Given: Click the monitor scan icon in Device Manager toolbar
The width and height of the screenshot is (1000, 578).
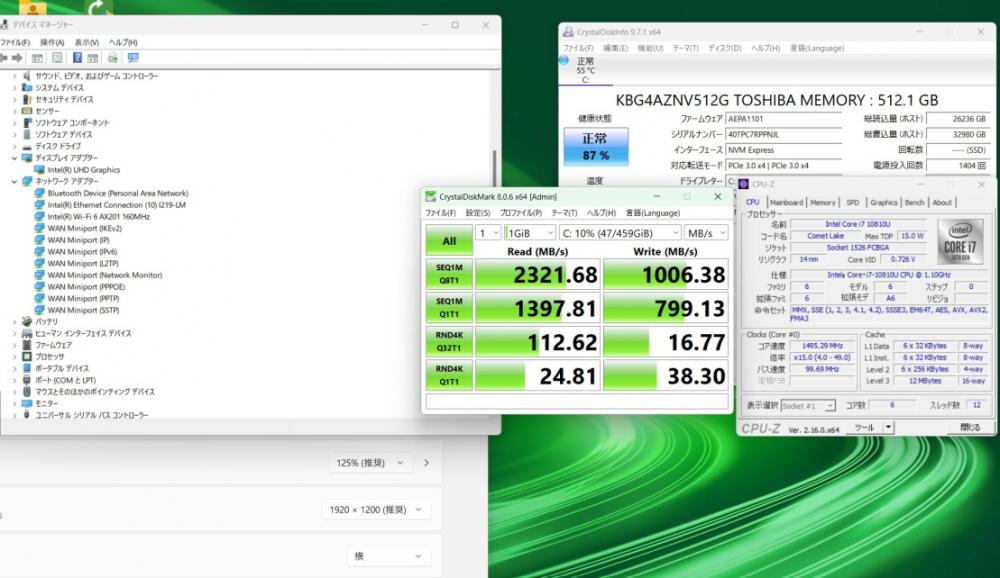Looking at the screenshot, I should click(133, 58).
